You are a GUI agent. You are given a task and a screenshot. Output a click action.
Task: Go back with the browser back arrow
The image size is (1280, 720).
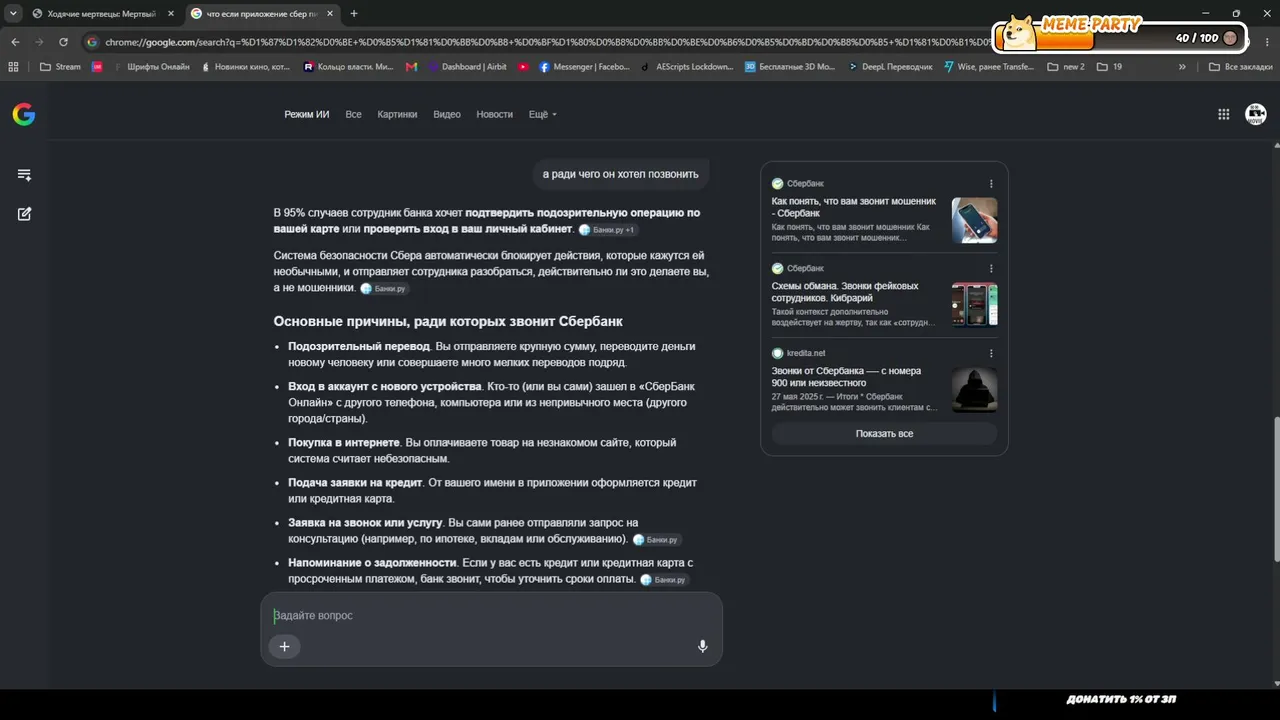point(15,42)
